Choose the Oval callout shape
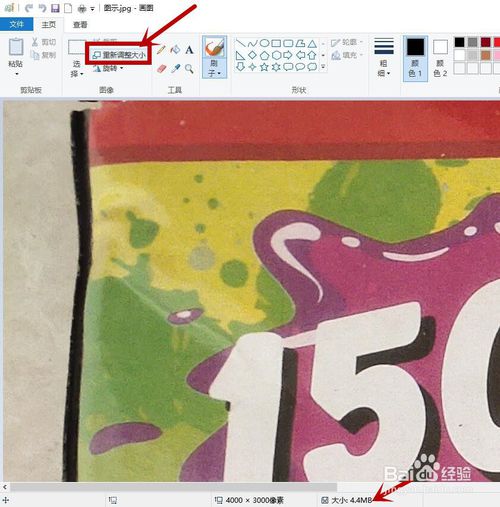This screenshot has width=500, height=507. click(x=300, y=67)
